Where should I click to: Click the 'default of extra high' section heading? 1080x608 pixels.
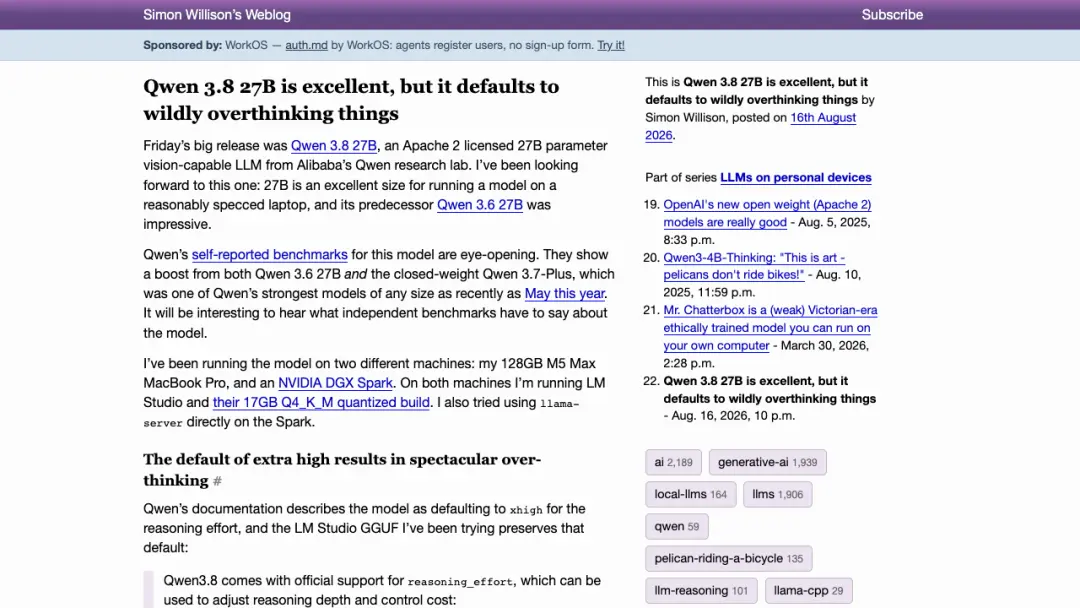click(x=342, y=470)
